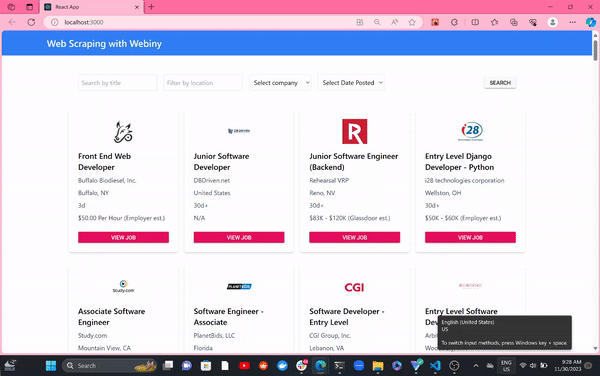600x376 pixels.
Task: Reload the localhost page
Action: [x=31, y=22]
